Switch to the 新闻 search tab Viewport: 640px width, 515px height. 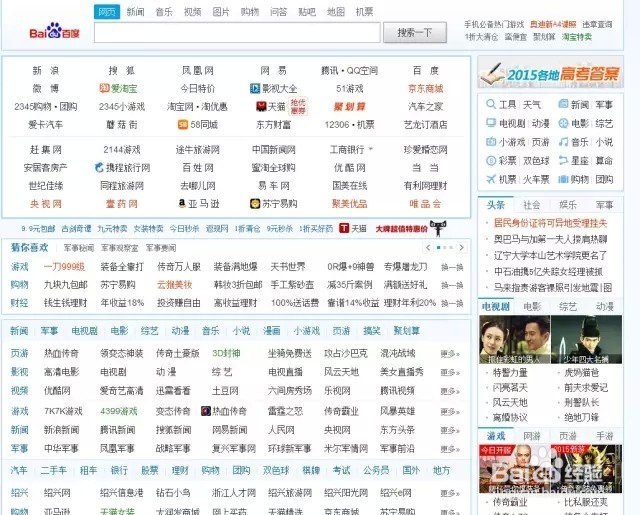point(136,12)
